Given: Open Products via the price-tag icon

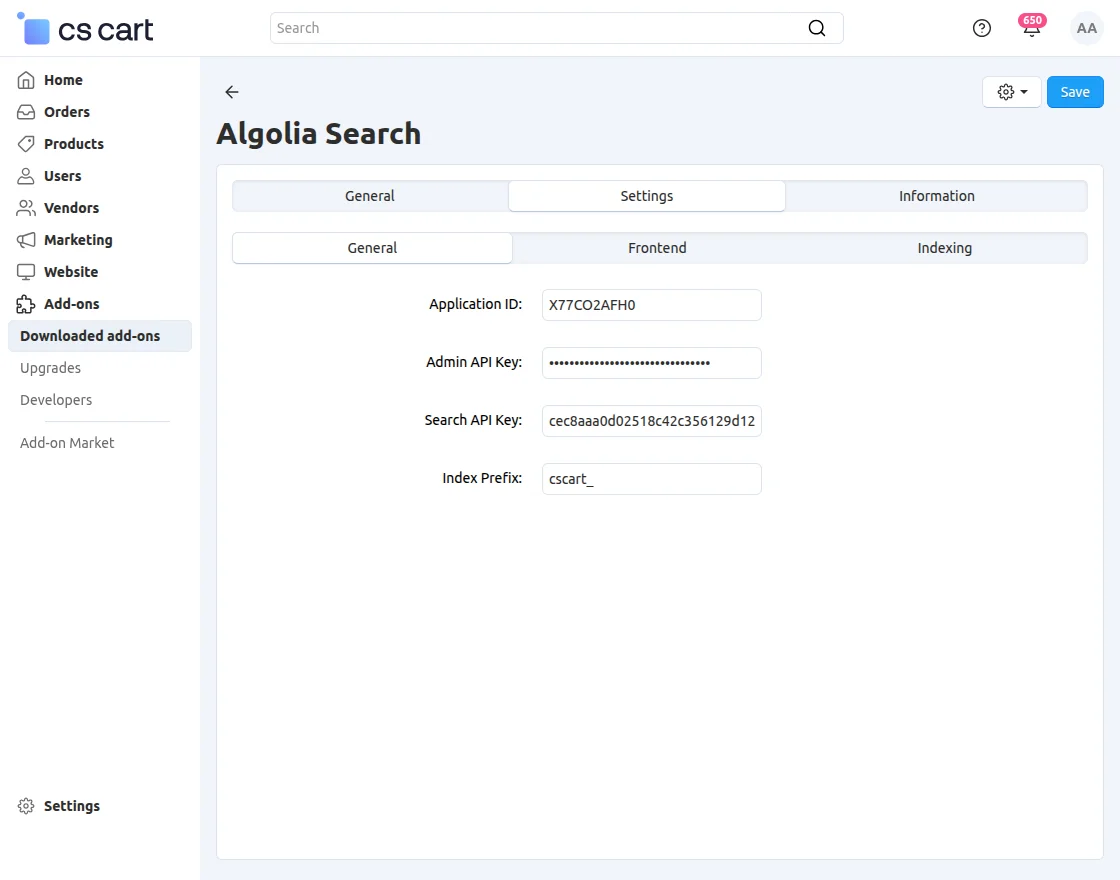Looking at the screenshot, I should point(25,143).
